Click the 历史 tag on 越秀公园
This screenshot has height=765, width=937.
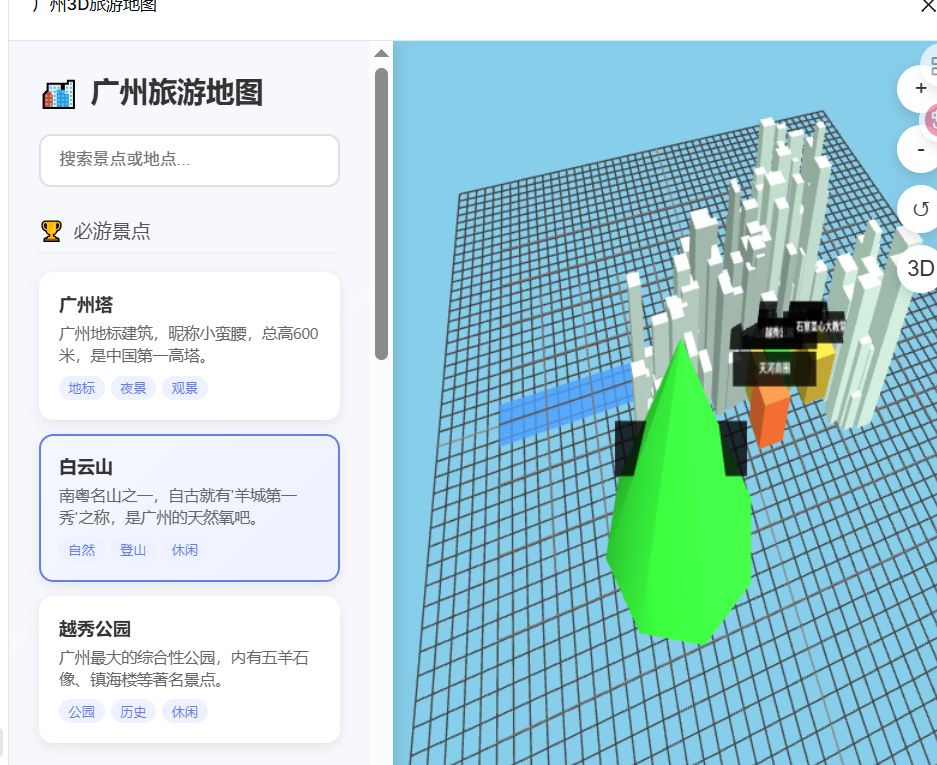coord(133,712)
